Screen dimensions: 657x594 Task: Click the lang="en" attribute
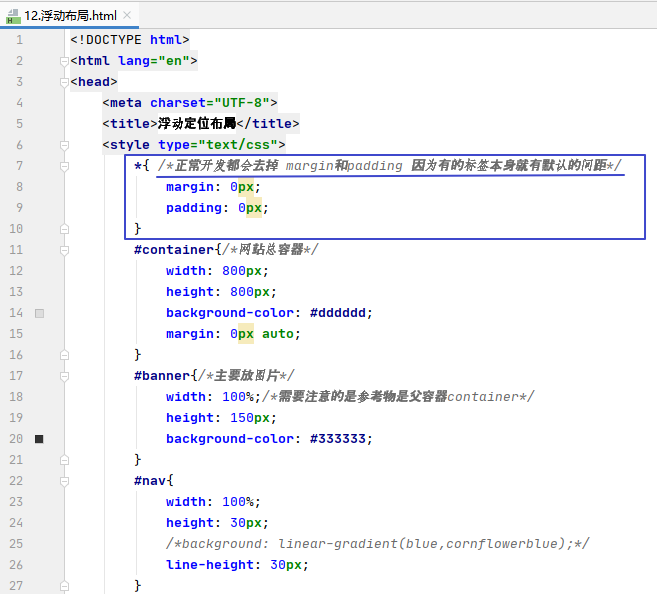[154, 61]
